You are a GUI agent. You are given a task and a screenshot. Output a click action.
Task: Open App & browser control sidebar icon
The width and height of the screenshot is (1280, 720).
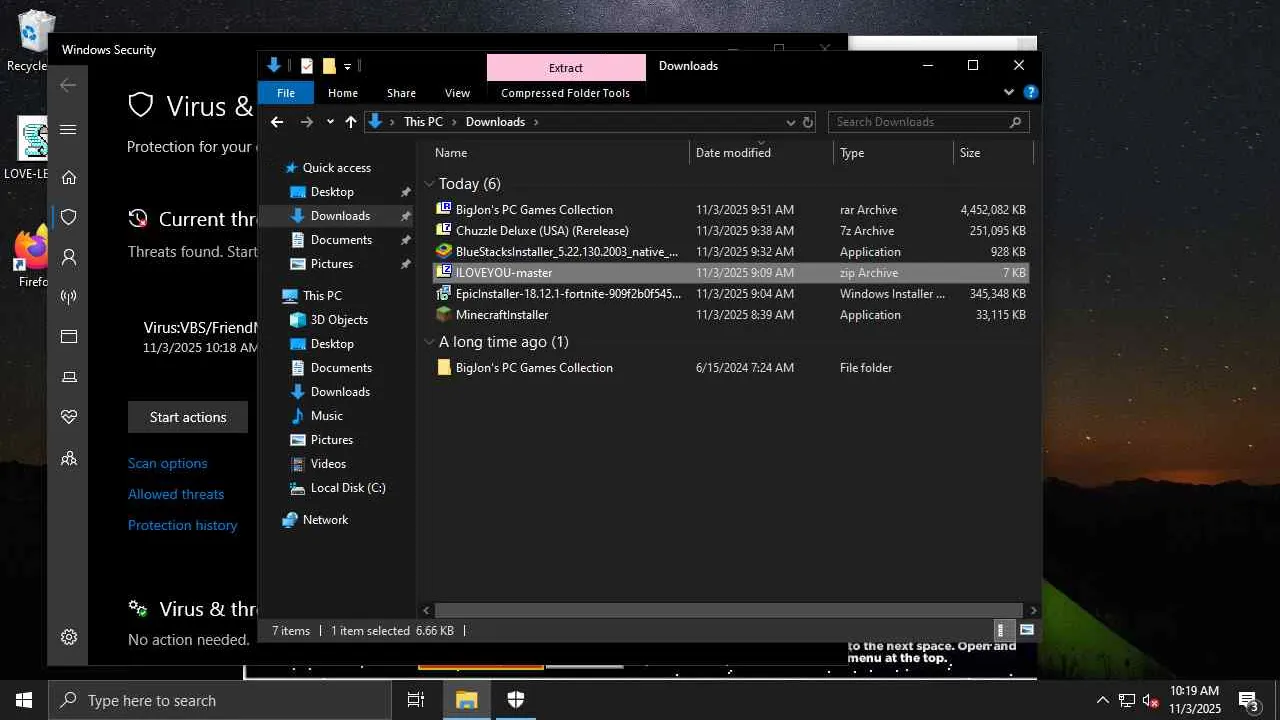pos(69,337)
